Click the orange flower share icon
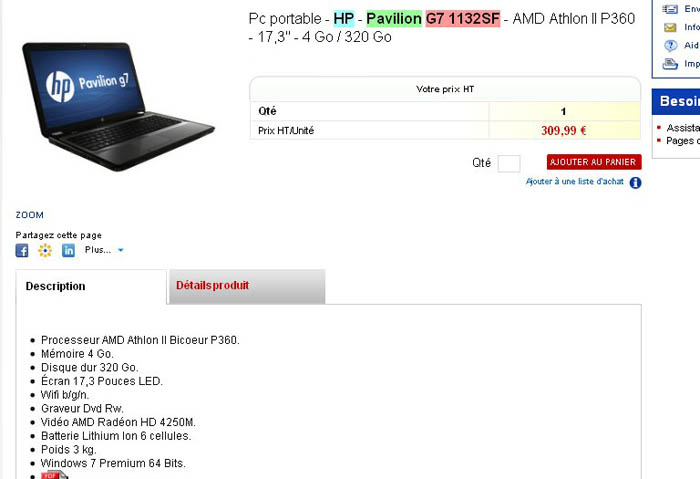 45,250
